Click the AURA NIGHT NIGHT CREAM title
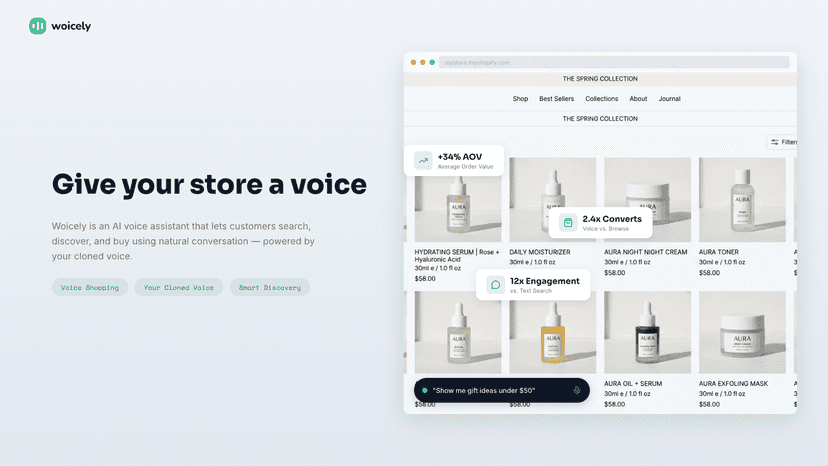Screen dimensions: 828x466 tap(645, 252)
